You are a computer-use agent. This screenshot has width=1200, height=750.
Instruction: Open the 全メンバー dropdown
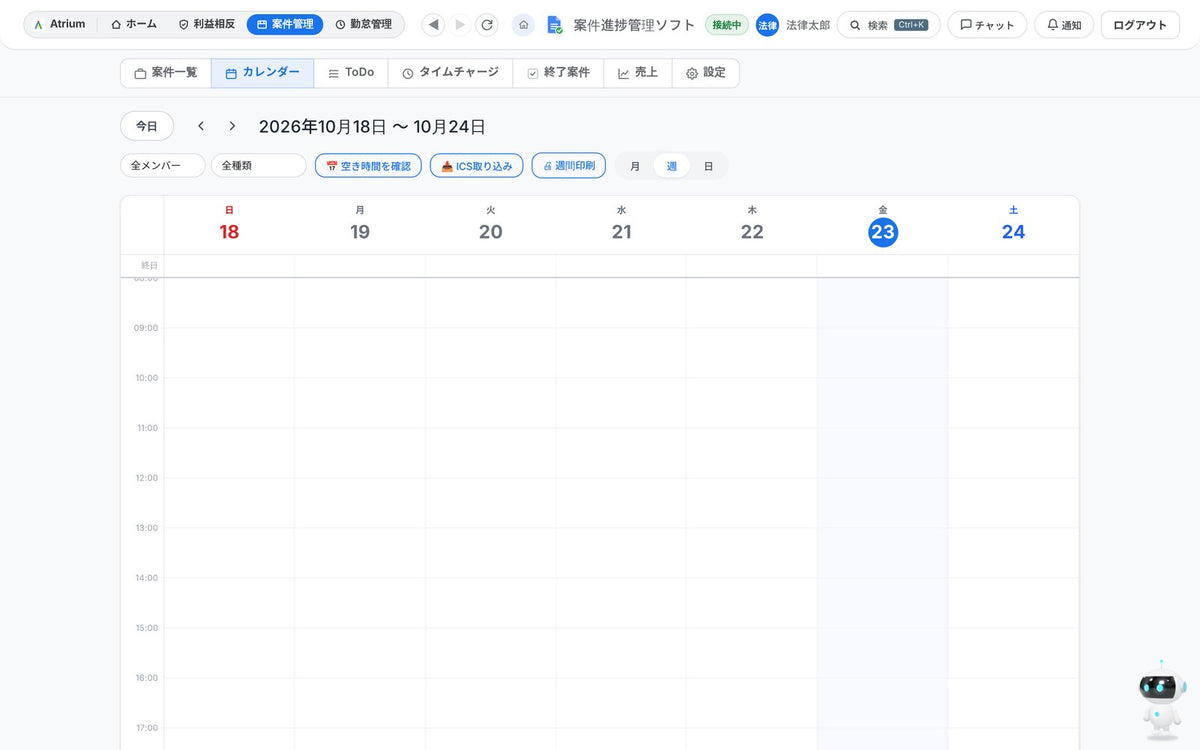[x=162, y=166]
